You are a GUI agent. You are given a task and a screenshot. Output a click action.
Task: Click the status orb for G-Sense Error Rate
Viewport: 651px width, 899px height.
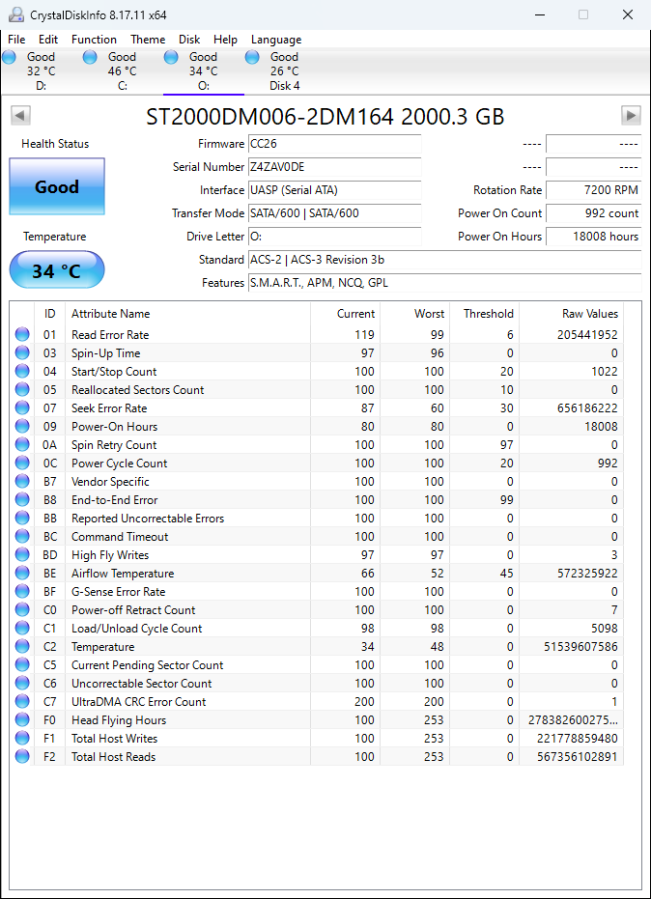click(22, 591)
